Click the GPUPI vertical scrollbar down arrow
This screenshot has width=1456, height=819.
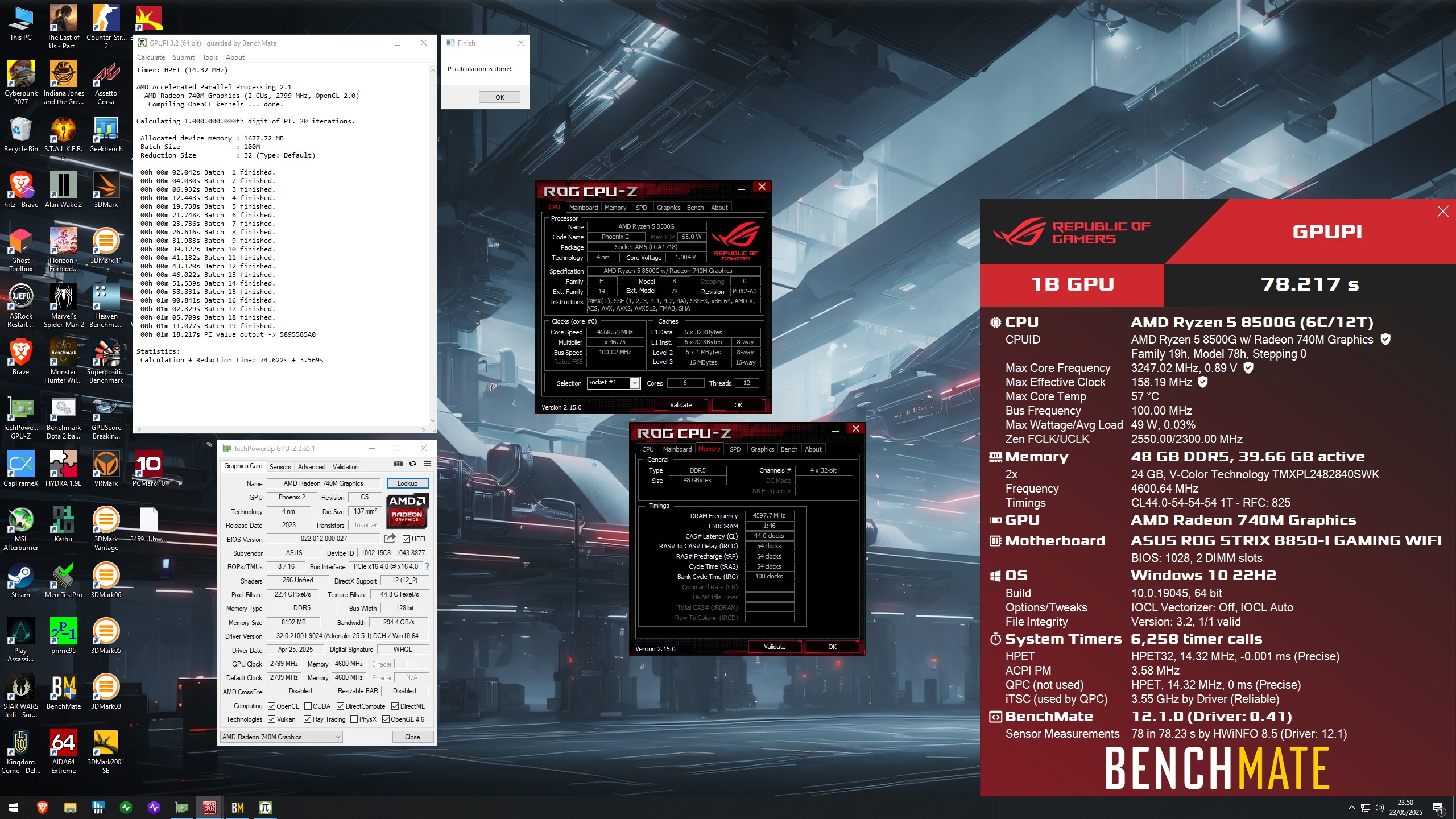[433, 421]
